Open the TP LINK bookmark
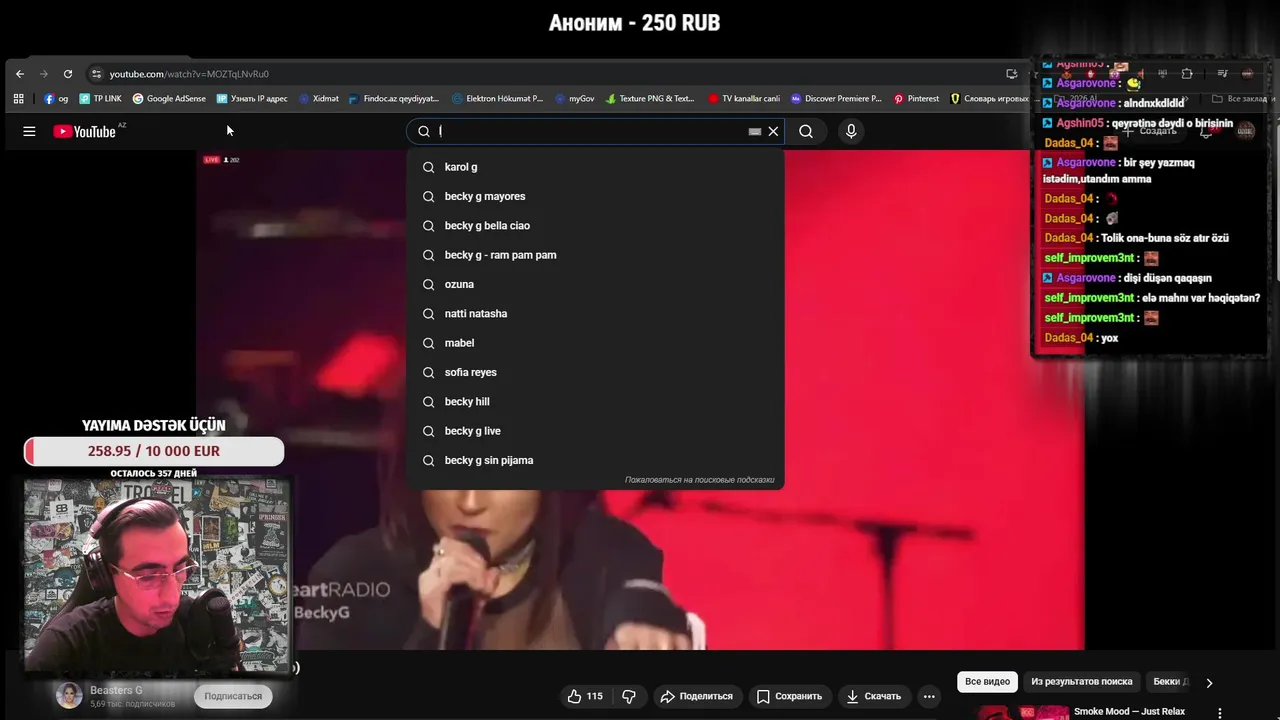This screenshot has width=1280, height=720. 100,99
